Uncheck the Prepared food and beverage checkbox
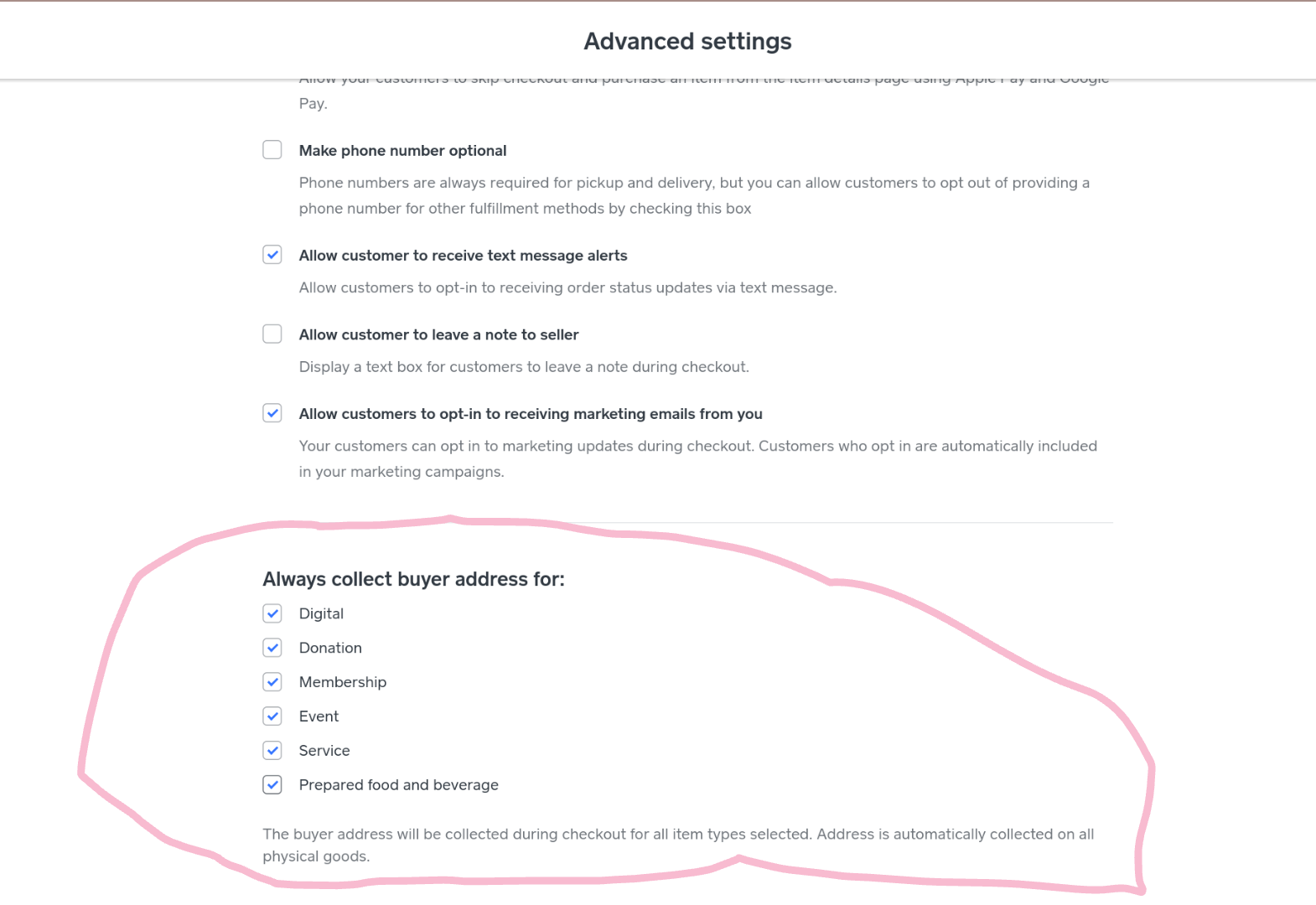 [x=272, y=785]
